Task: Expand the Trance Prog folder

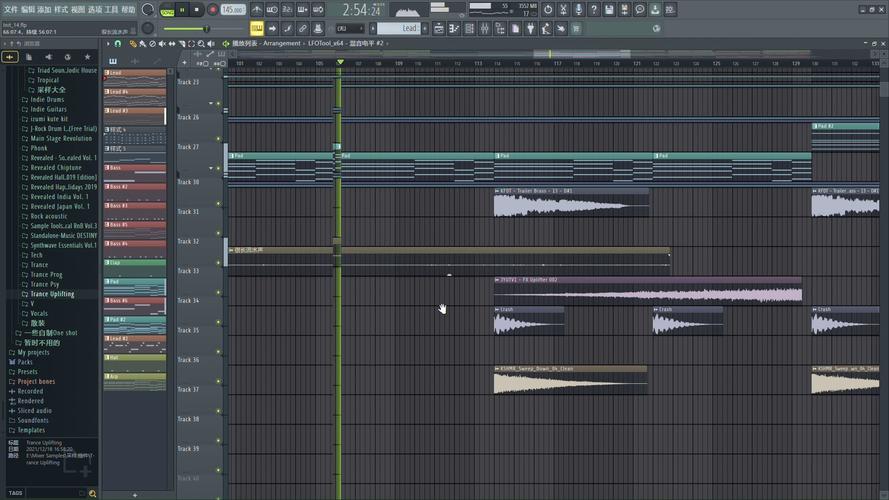Action: (46, 274)
